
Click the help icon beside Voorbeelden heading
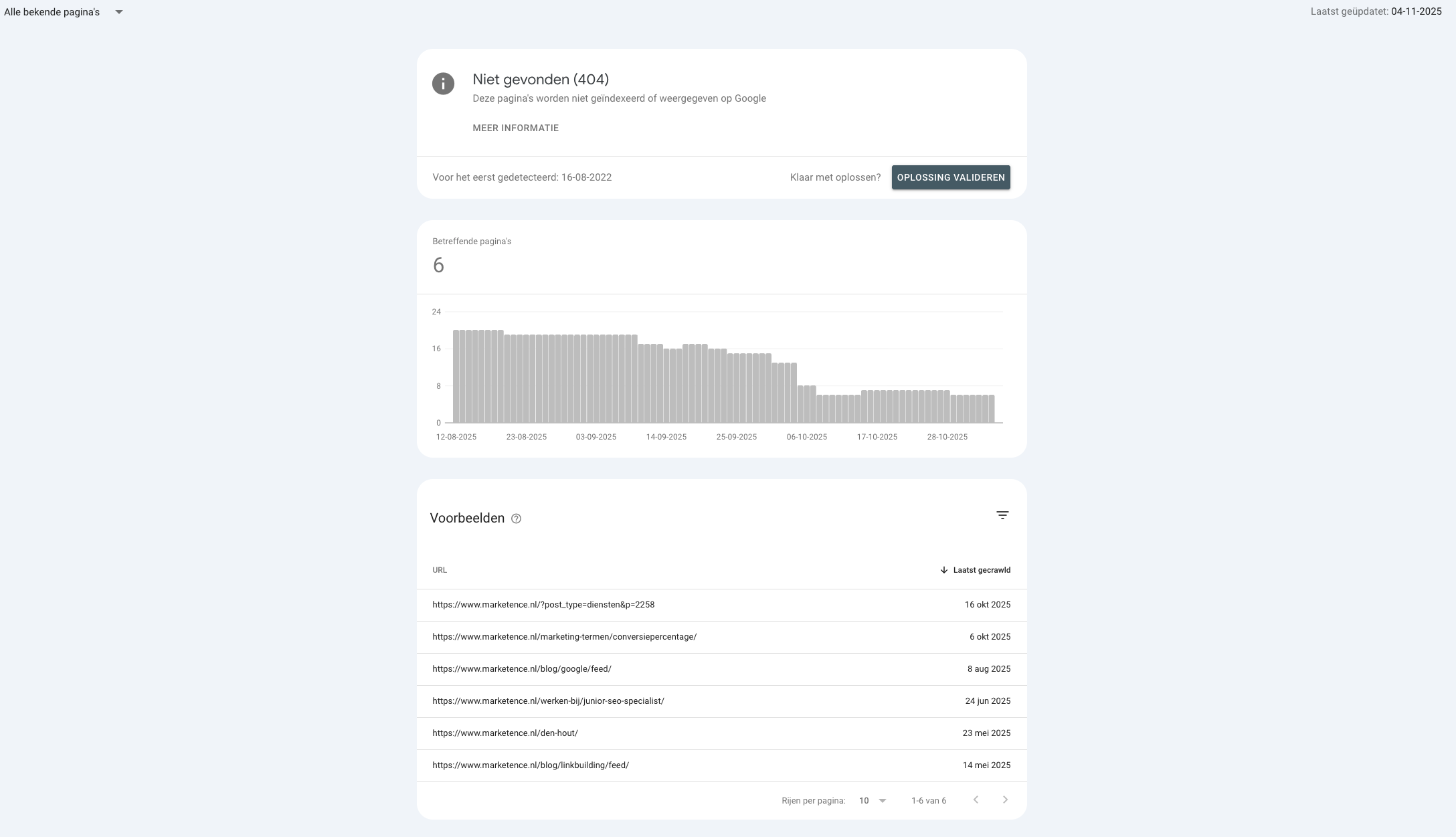[516, 519]
